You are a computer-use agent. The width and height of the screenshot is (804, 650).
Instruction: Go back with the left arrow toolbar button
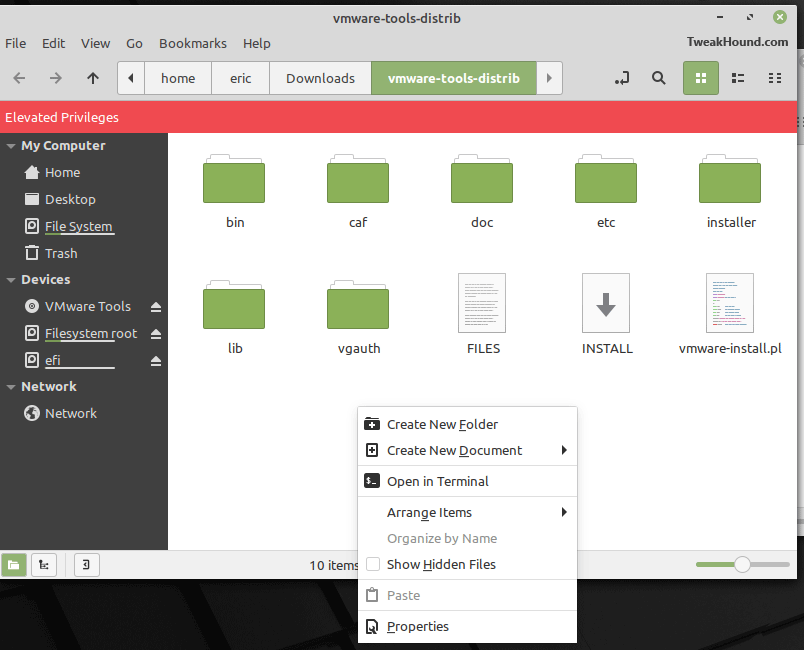[19, 78]
